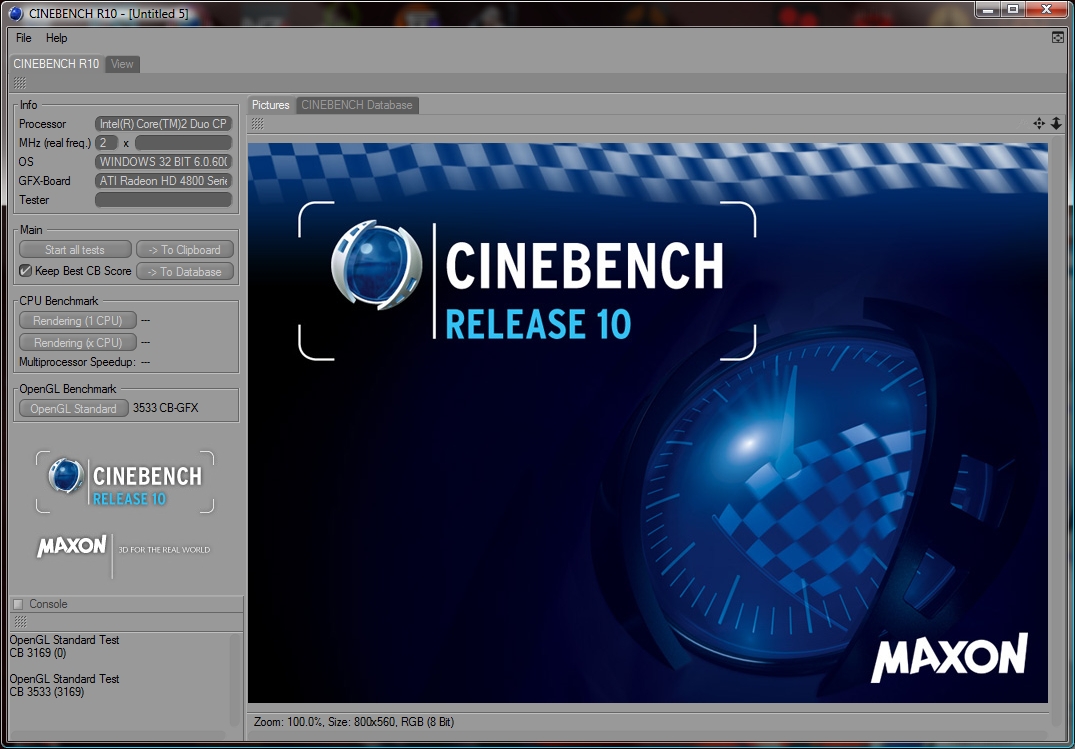Screen dimensions: 1075x749
Task: Click console line 'CB 3533 (3169)'
Action: [x=47, y=692]
